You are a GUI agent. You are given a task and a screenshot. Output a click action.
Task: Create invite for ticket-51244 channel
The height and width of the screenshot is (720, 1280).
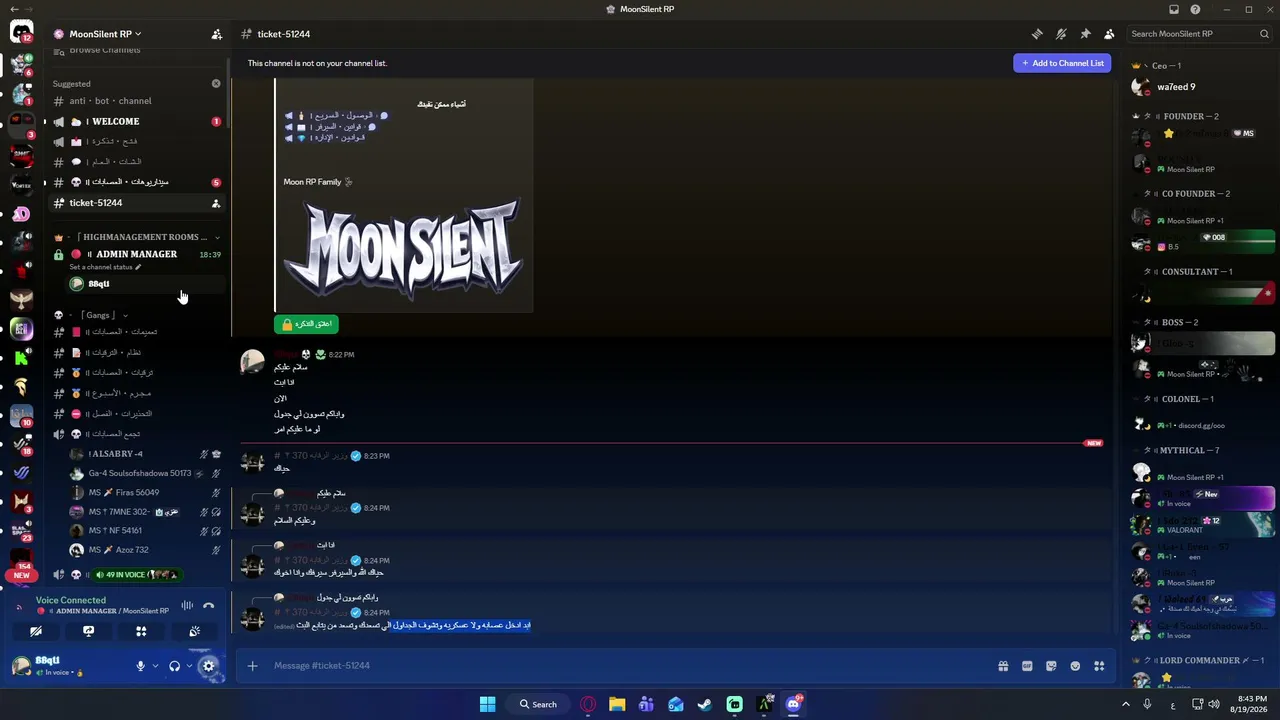tap(216, 203)
